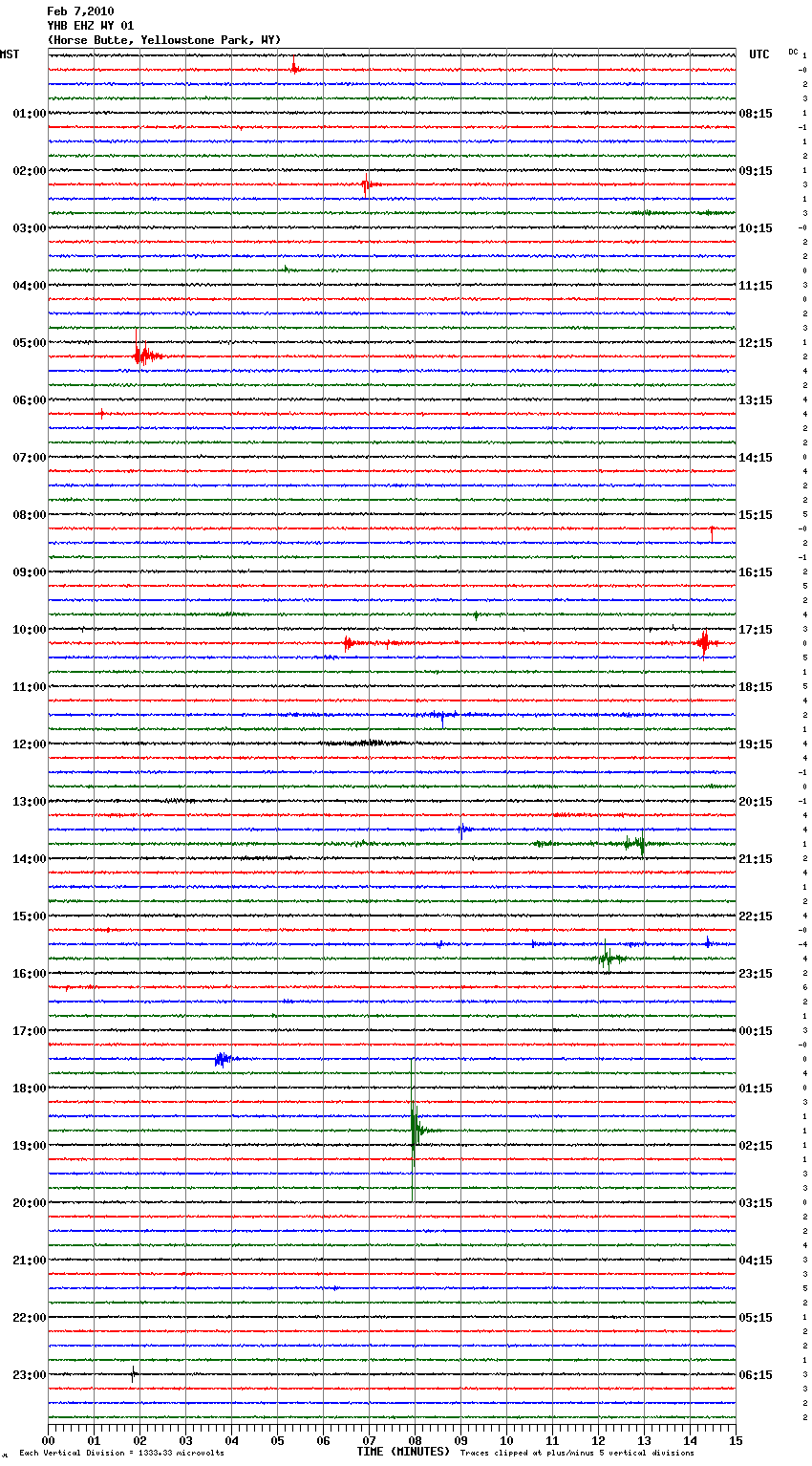Click the minute 00 tick label
Image resolution: width=812 pixels, height=1466 pixels.
click(x=49, y=1440)
